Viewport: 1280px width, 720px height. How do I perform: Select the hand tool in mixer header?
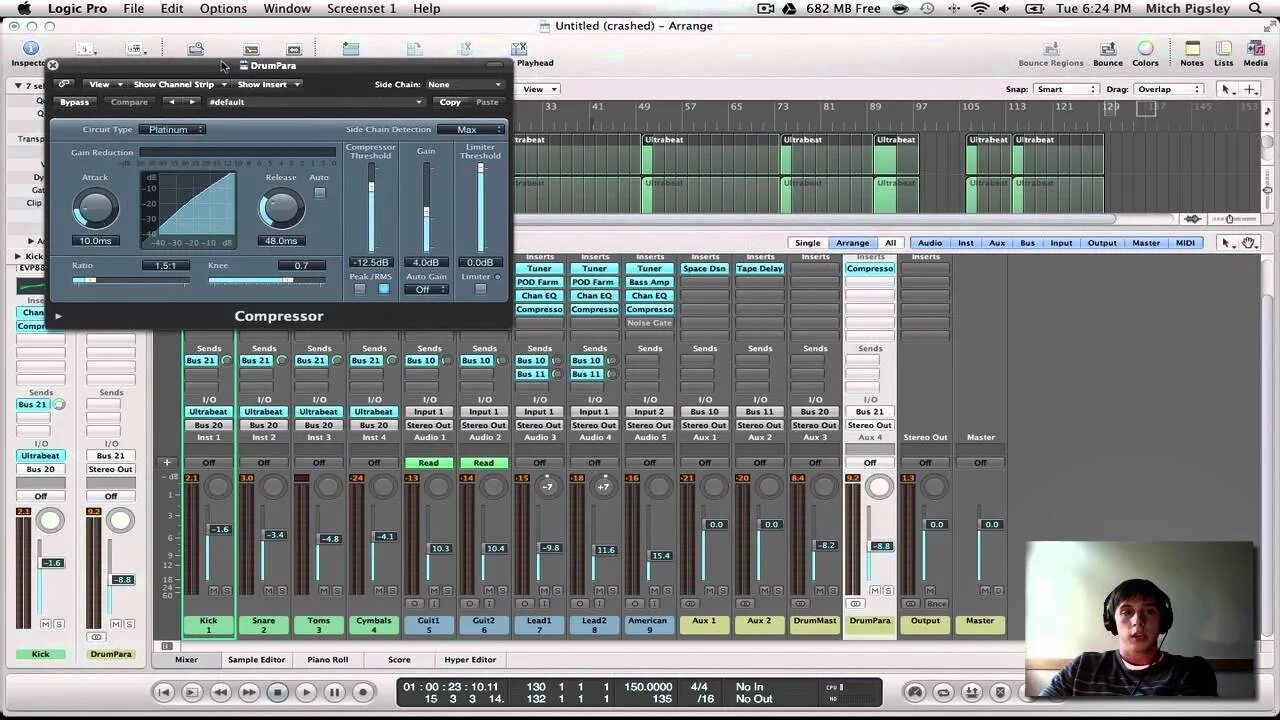1249,243
